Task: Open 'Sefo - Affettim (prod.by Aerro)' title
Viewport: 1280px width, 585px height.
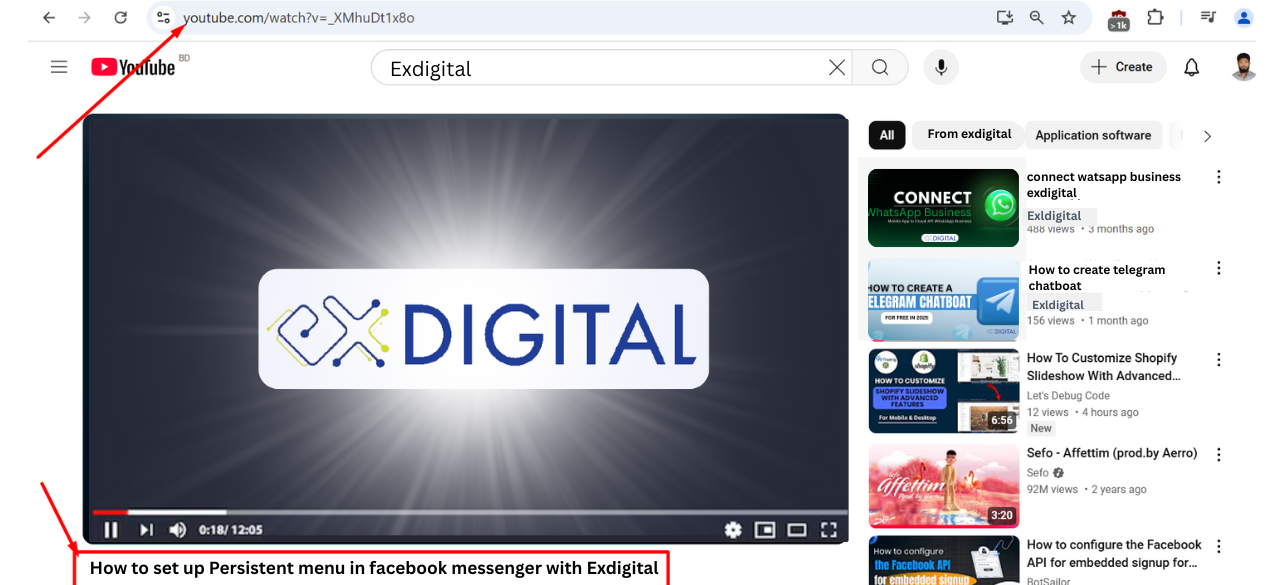Action: 1112,453
